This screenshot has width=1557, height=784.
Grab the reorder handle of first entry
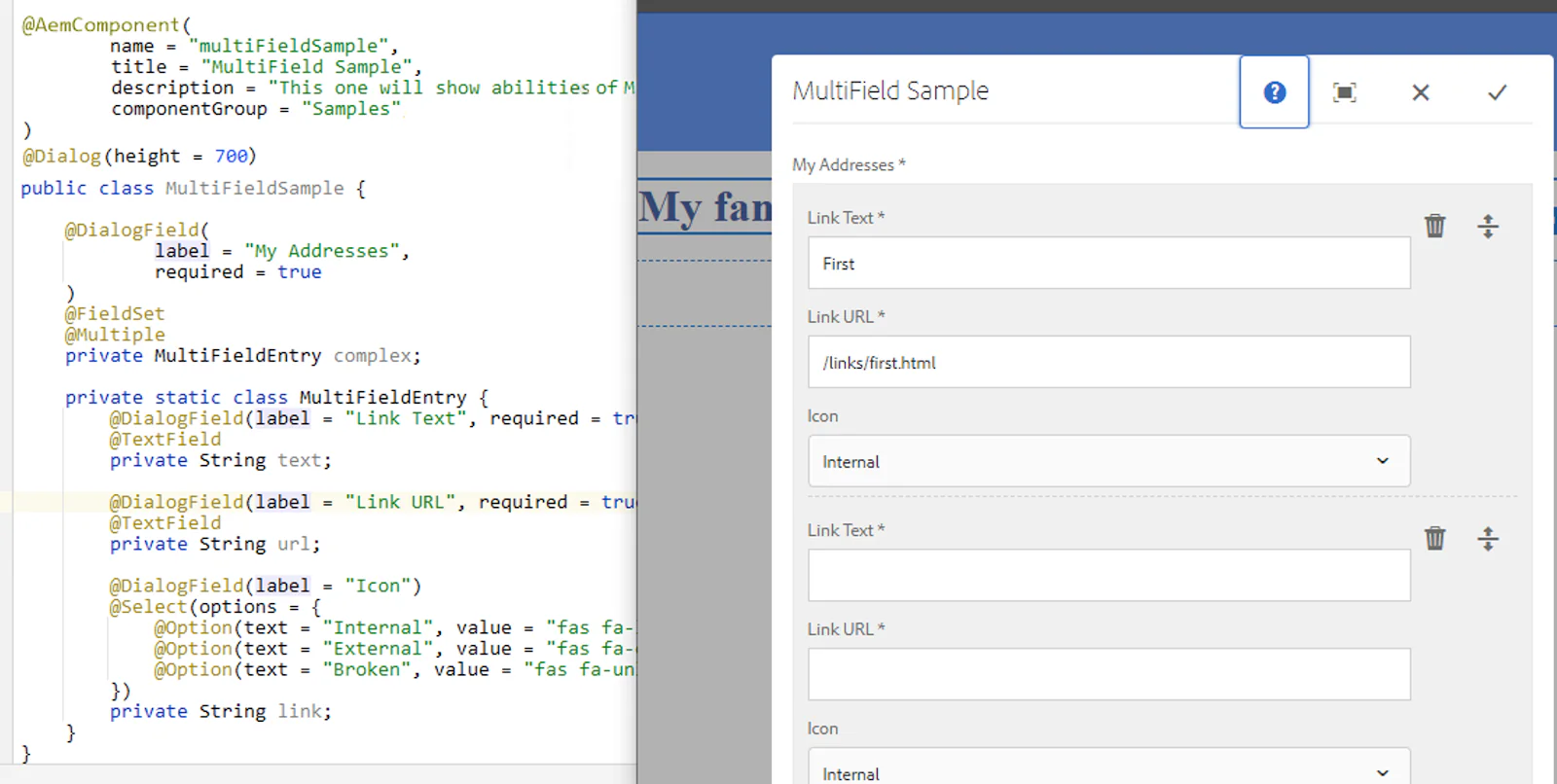click(x=1488, y=227)
